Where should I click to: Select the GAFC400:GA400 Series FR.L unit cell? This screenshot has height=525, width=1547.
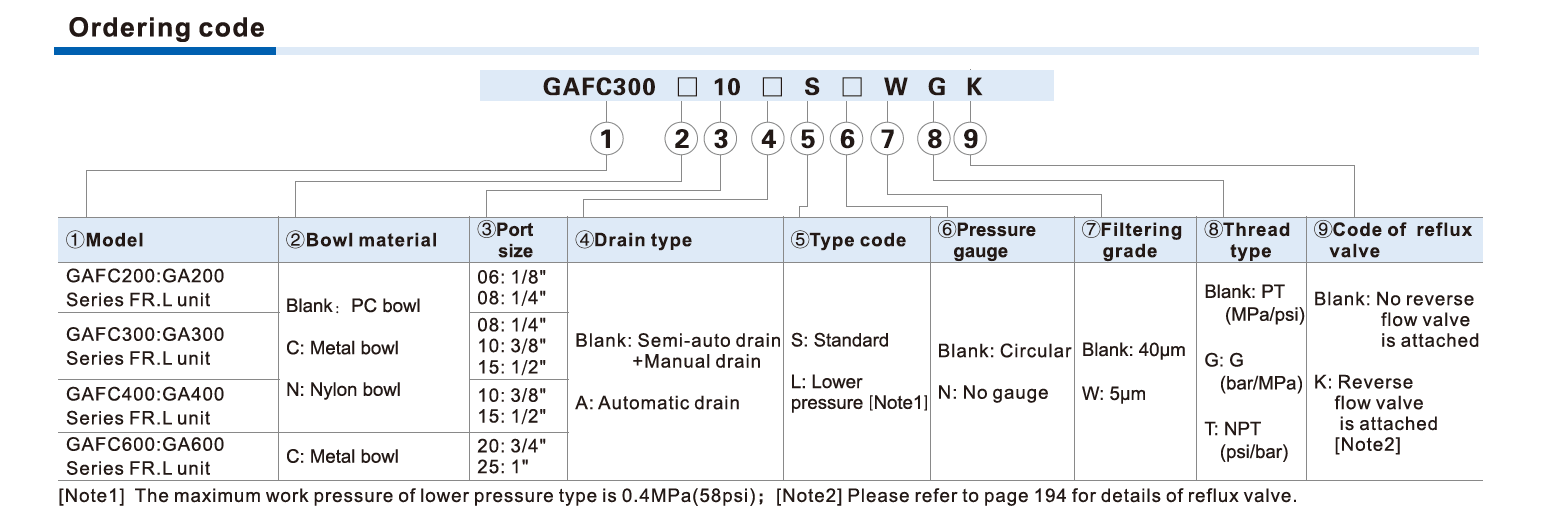coord(145,405)
